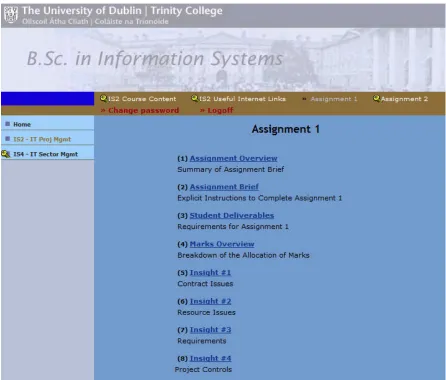Open the Insight #3 link
Viewport: 446px width, 380px height.
210,330
